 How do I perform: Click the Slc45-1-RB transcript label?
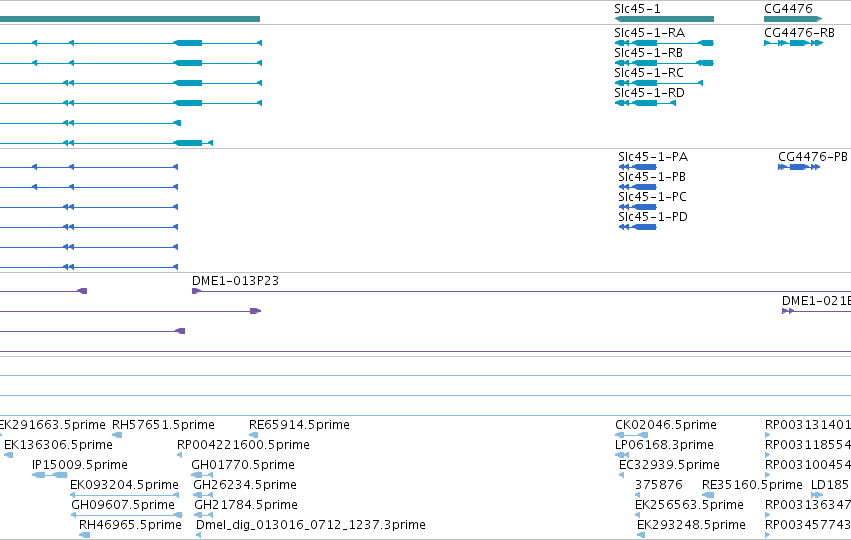tap(648, 53)
